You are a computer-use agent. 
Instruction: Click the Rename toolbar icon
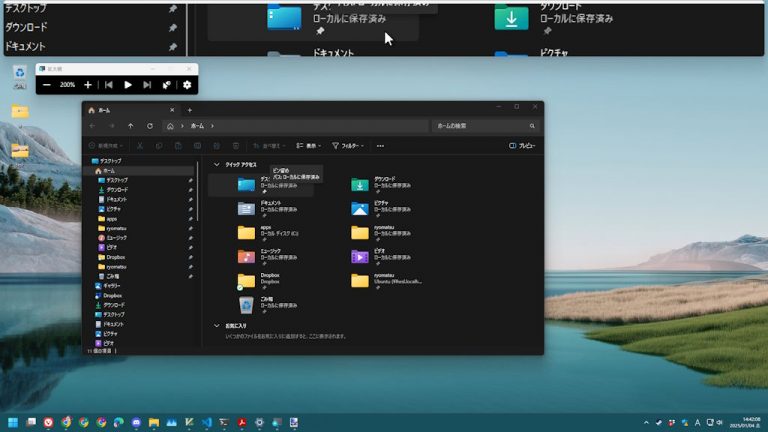[x=197, y=145]
